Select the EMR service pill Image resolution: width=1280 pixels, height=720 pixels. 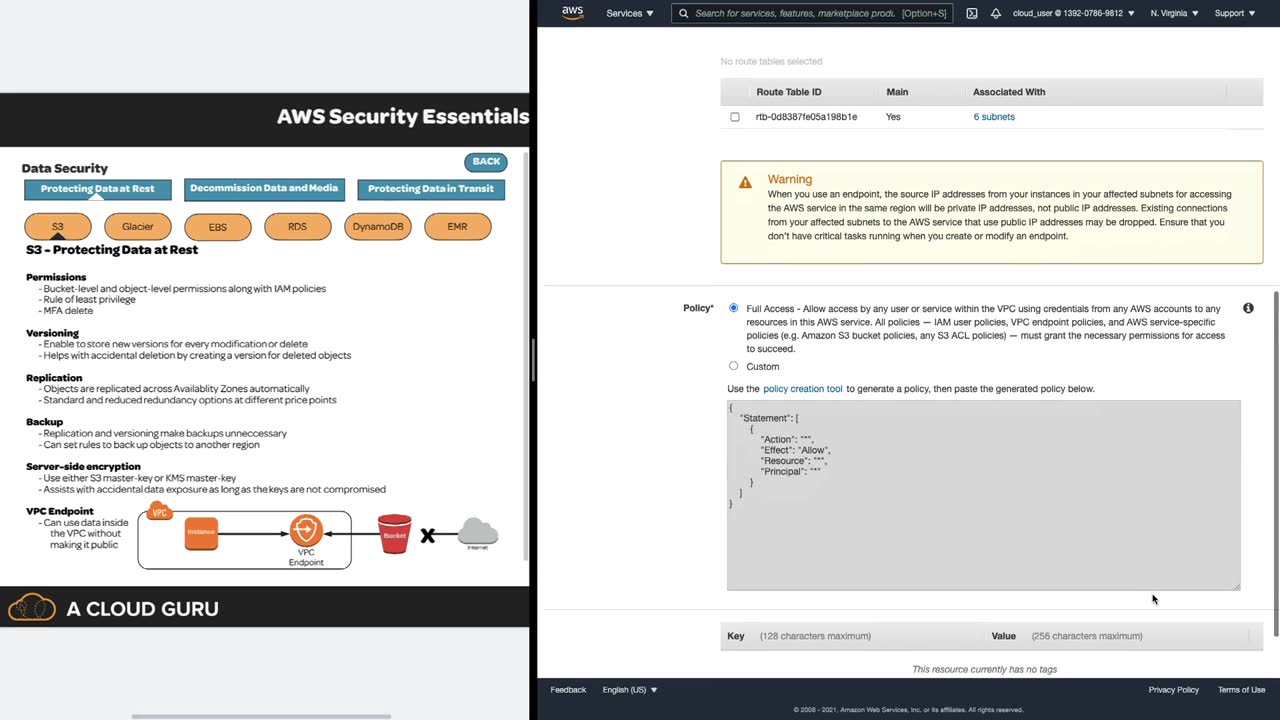(458, 227)
